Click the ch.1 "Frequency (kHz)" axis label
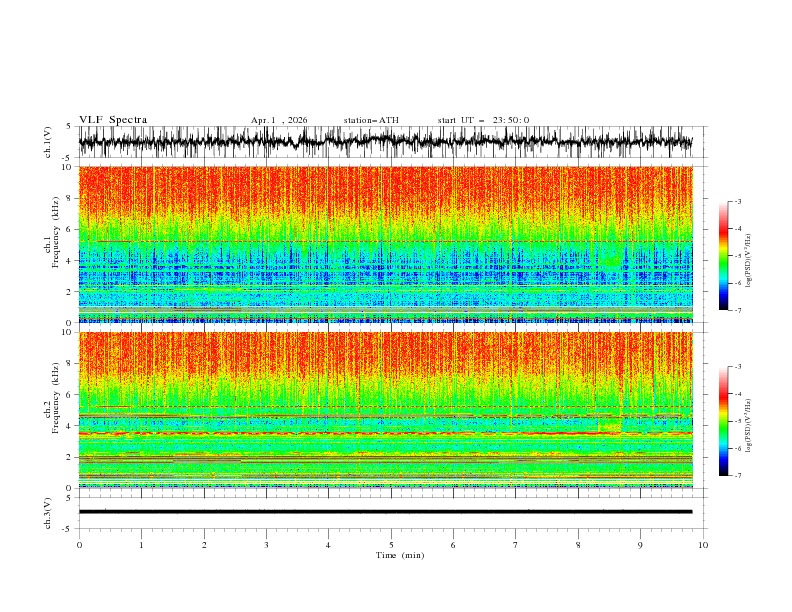 (56, 232)
